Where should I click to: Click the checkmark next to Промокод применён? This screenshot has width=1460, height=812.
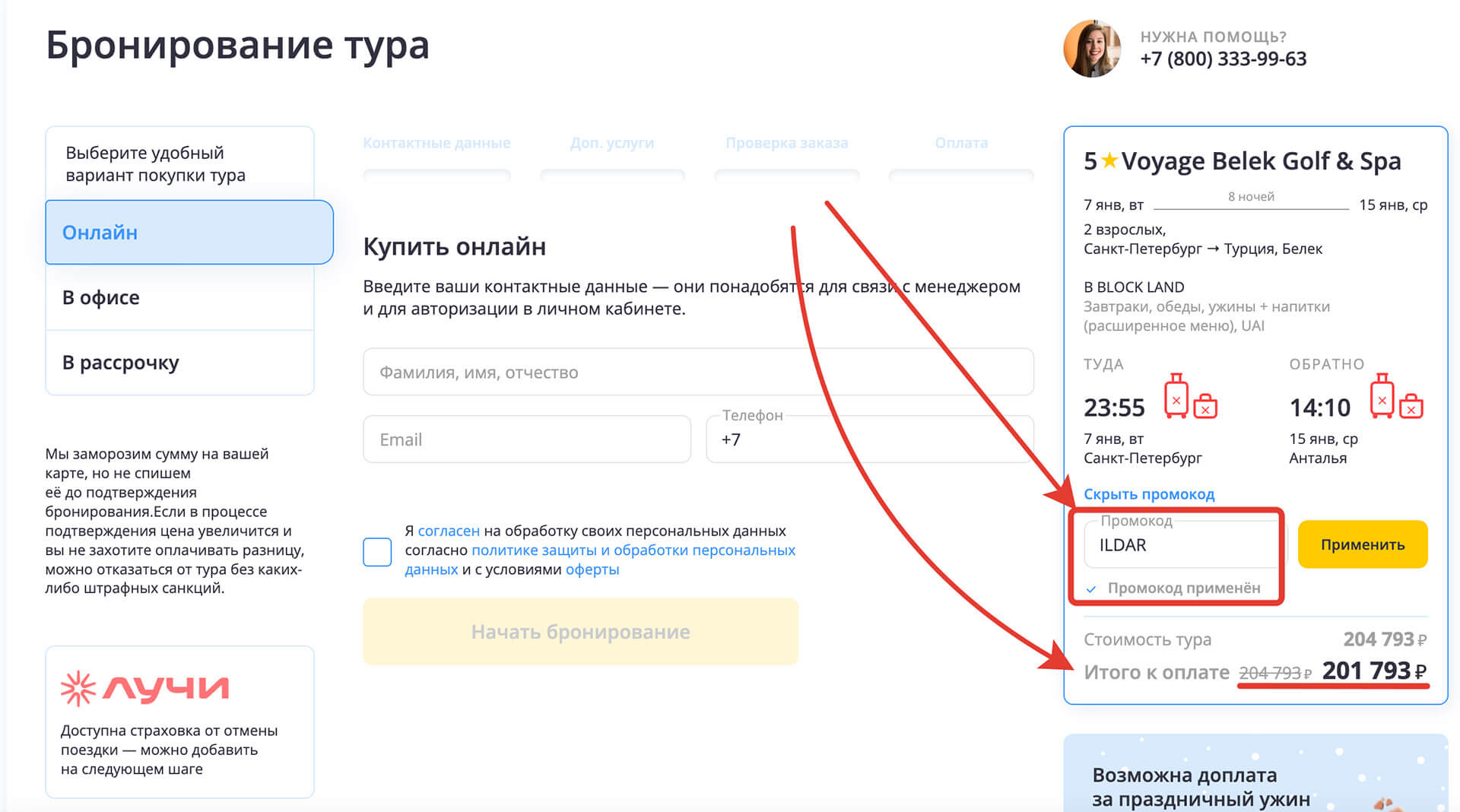pos(1092,588)
